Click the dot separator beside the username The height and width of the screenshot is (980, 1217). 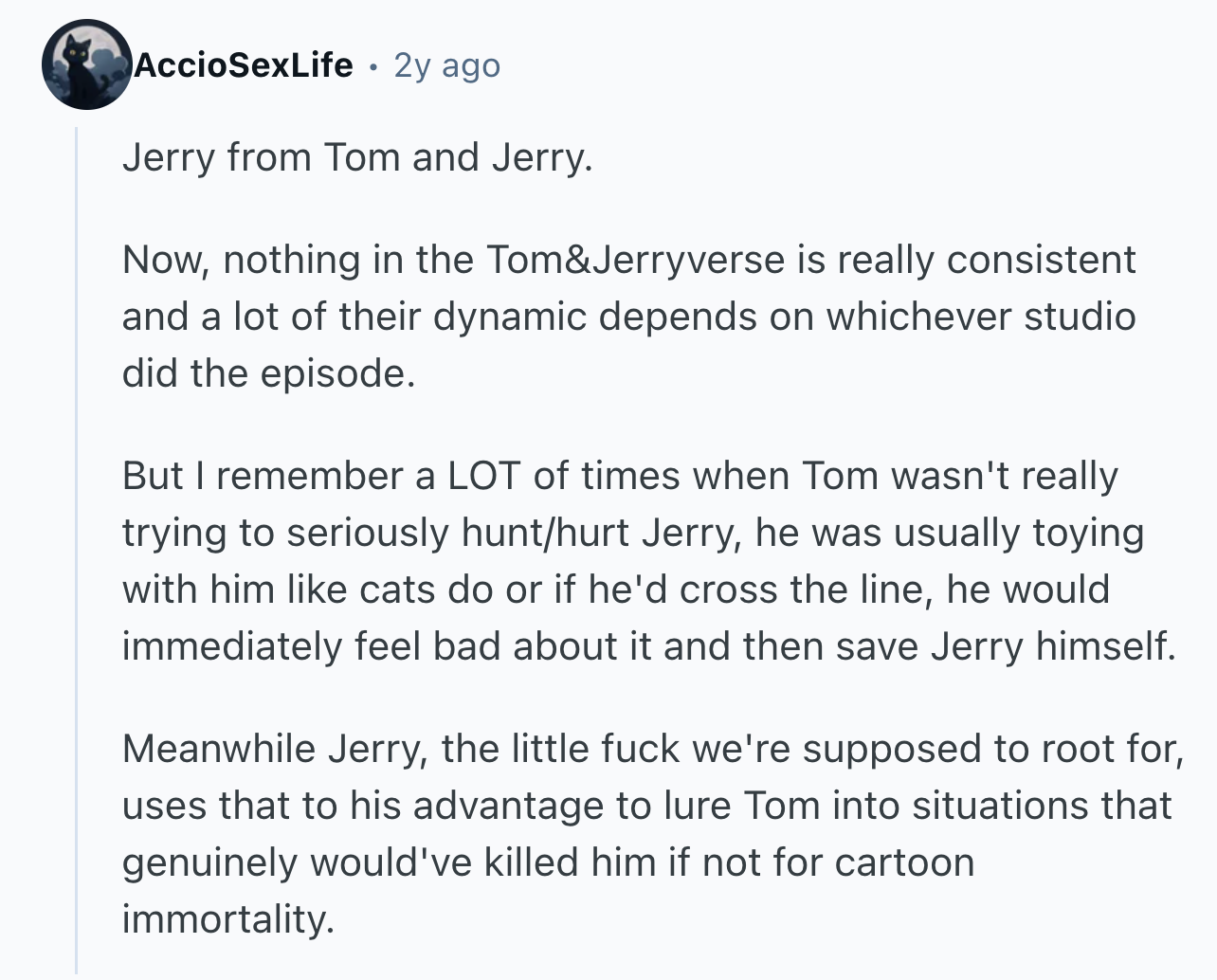click(374, 66)
